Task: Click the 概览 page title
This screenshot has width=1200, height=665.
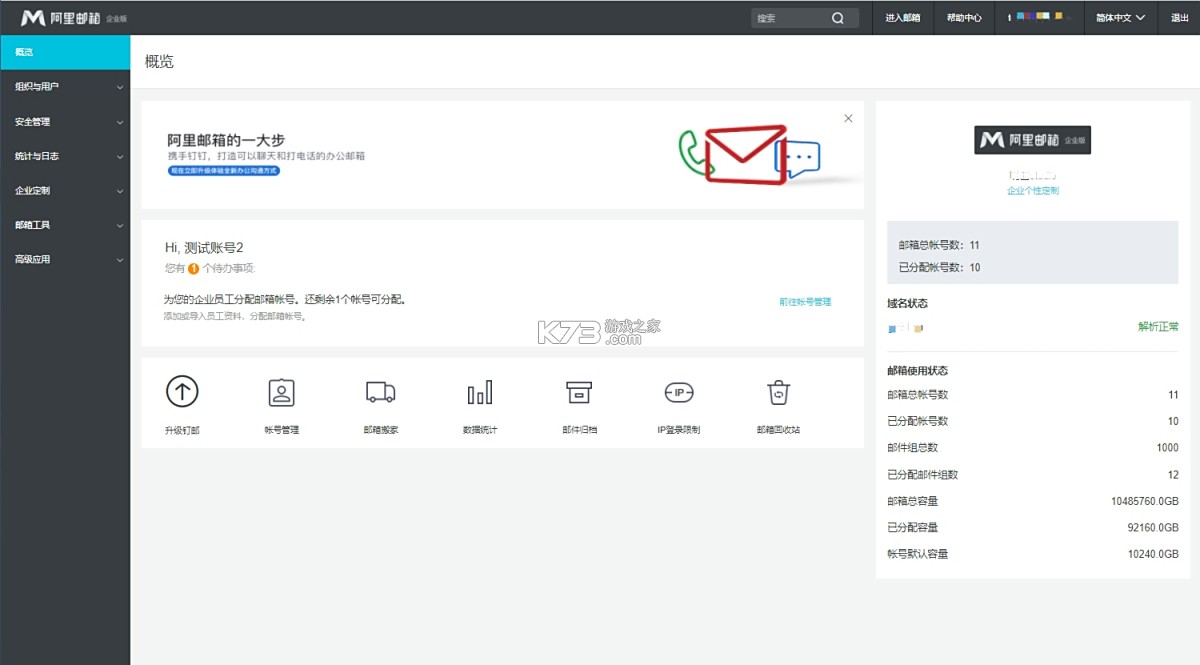Action: click(x=159, y=61)
